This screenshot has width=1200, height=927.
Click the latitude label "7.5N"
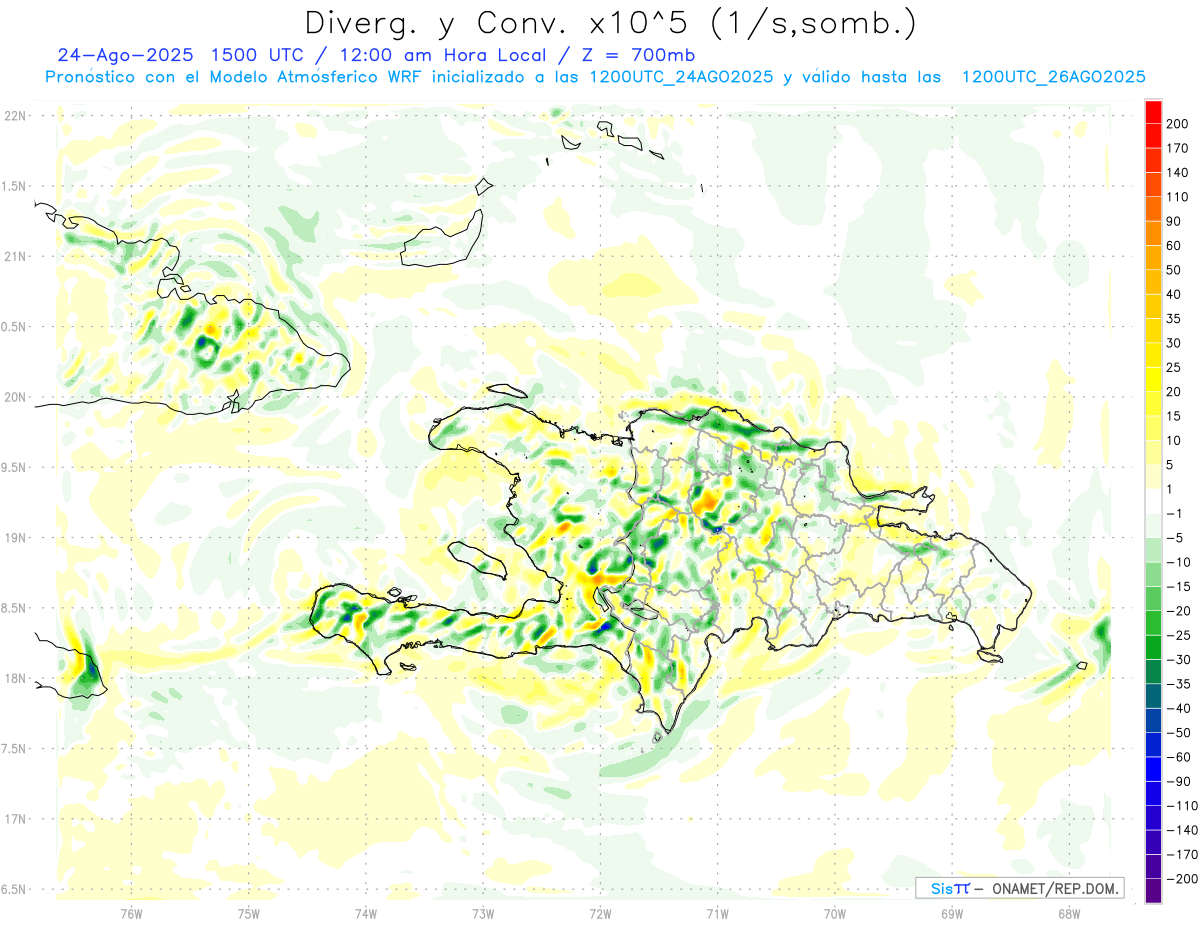point(13,749)
